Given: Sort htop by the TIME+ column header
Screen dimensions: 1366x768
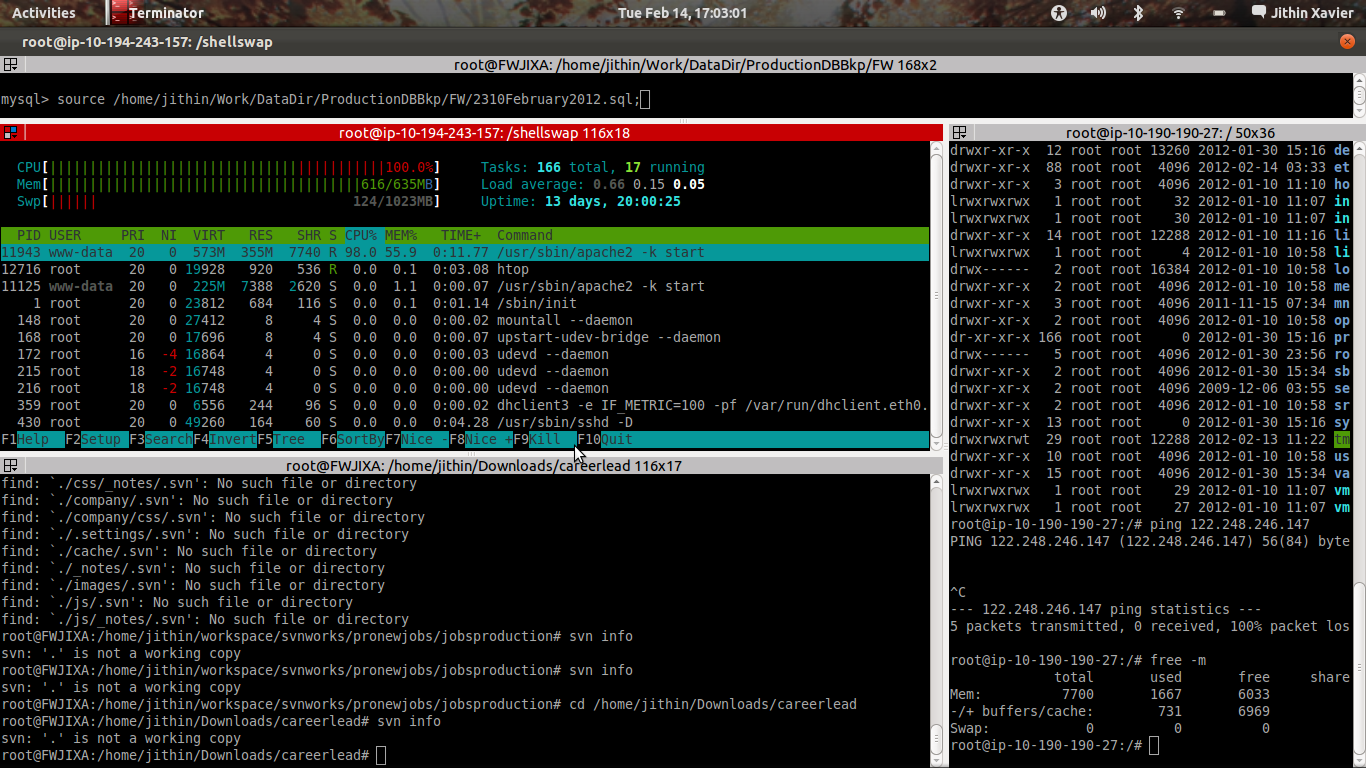Looking at the screenshot, I should [x=461, y=235].
